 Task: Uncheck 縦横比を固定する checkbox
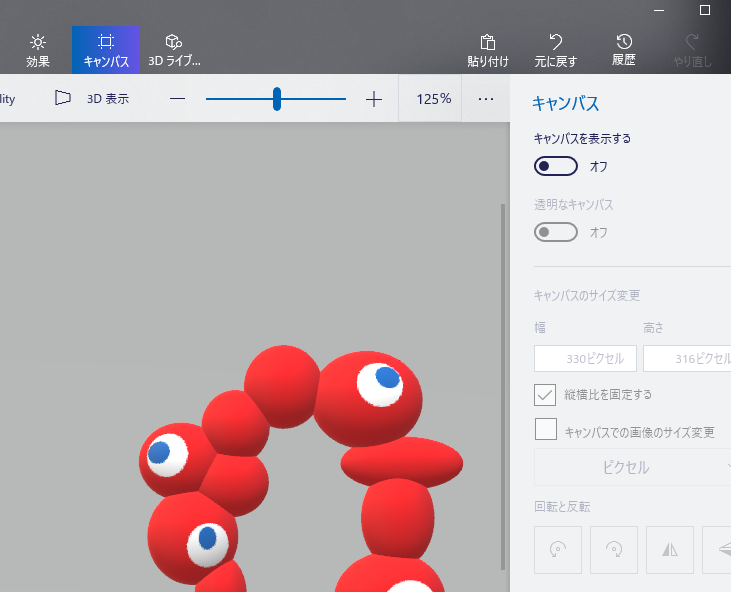click(x=545, y=395)
